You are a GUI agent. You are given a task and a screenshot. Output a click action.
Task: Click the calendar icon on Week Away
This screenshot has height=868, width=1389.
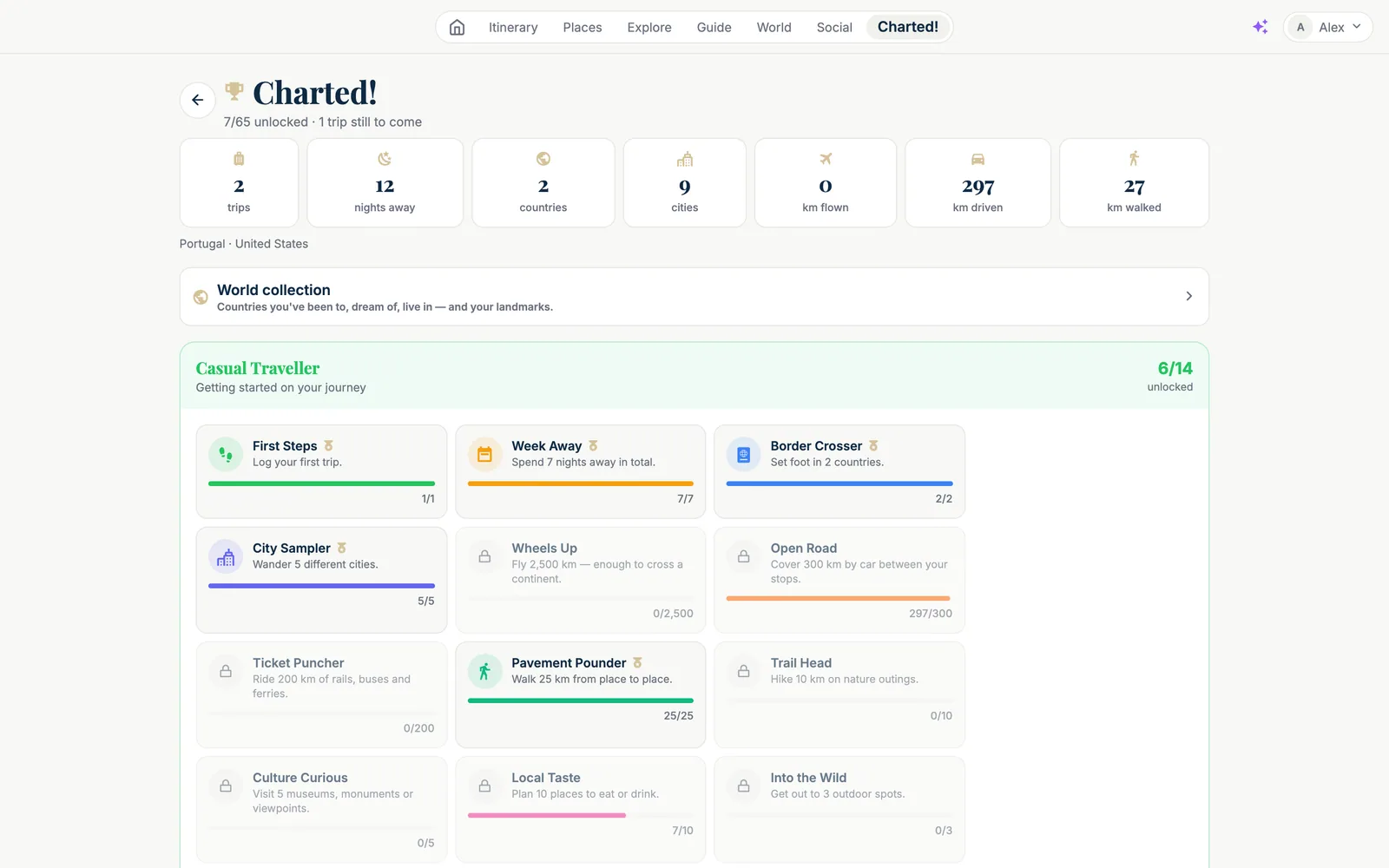(484, 454)
